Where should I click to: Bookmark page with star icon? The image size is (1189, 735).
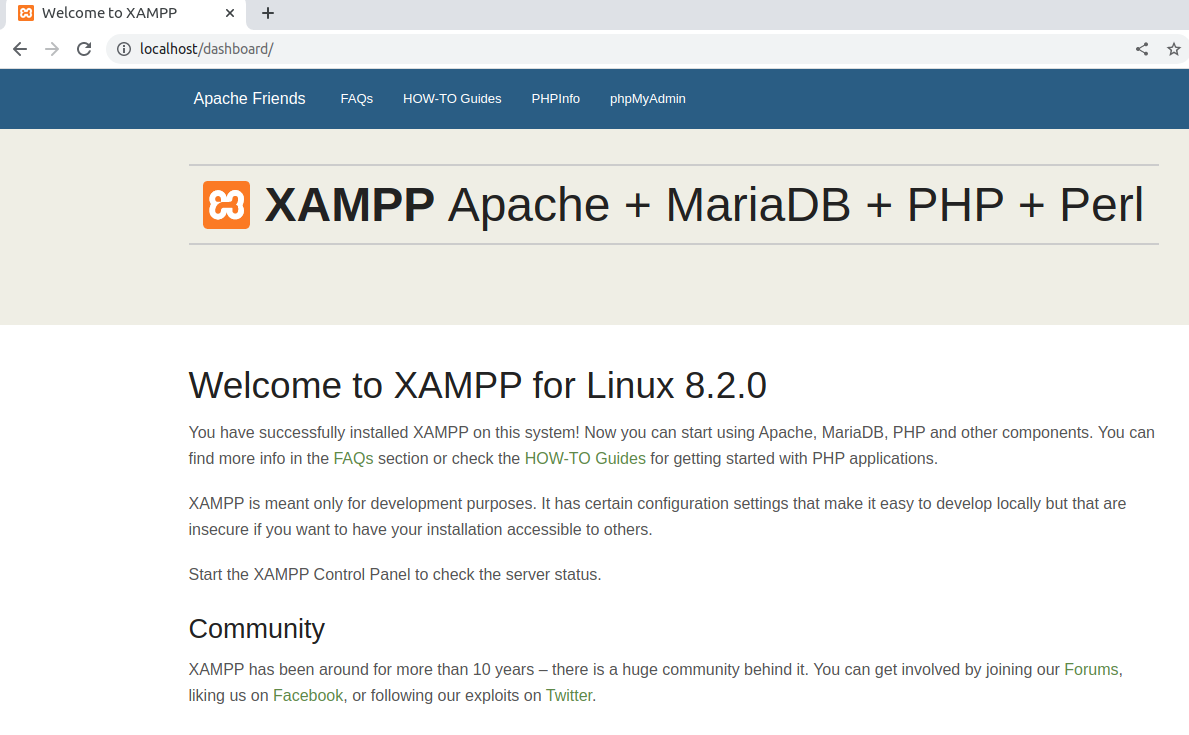pos(1174,49)
